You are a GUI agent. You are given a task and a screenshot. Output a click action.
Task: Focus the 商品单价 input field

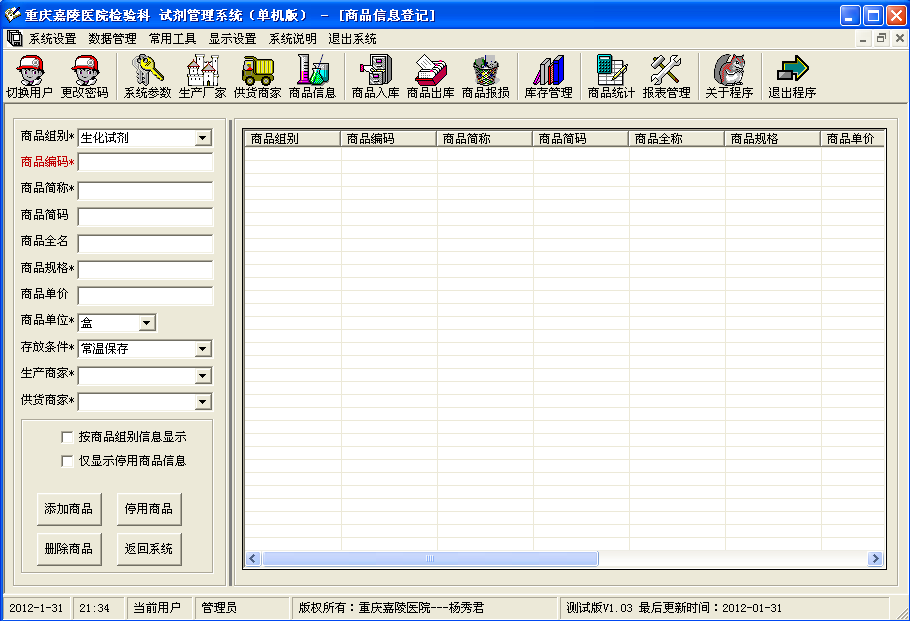pyautogui.click(x=145, y=296)
